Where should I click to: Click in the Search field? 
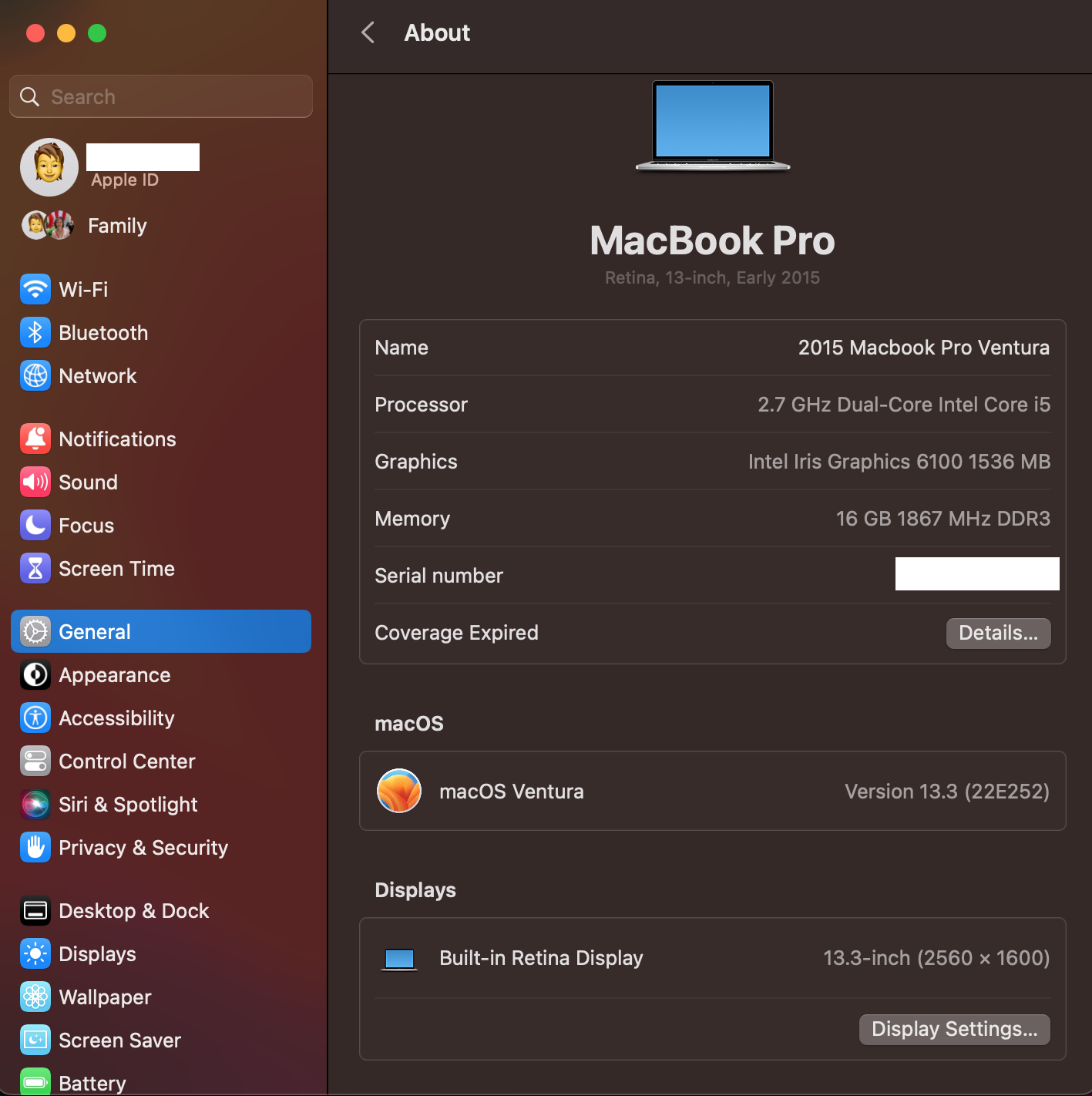[161, 96]
